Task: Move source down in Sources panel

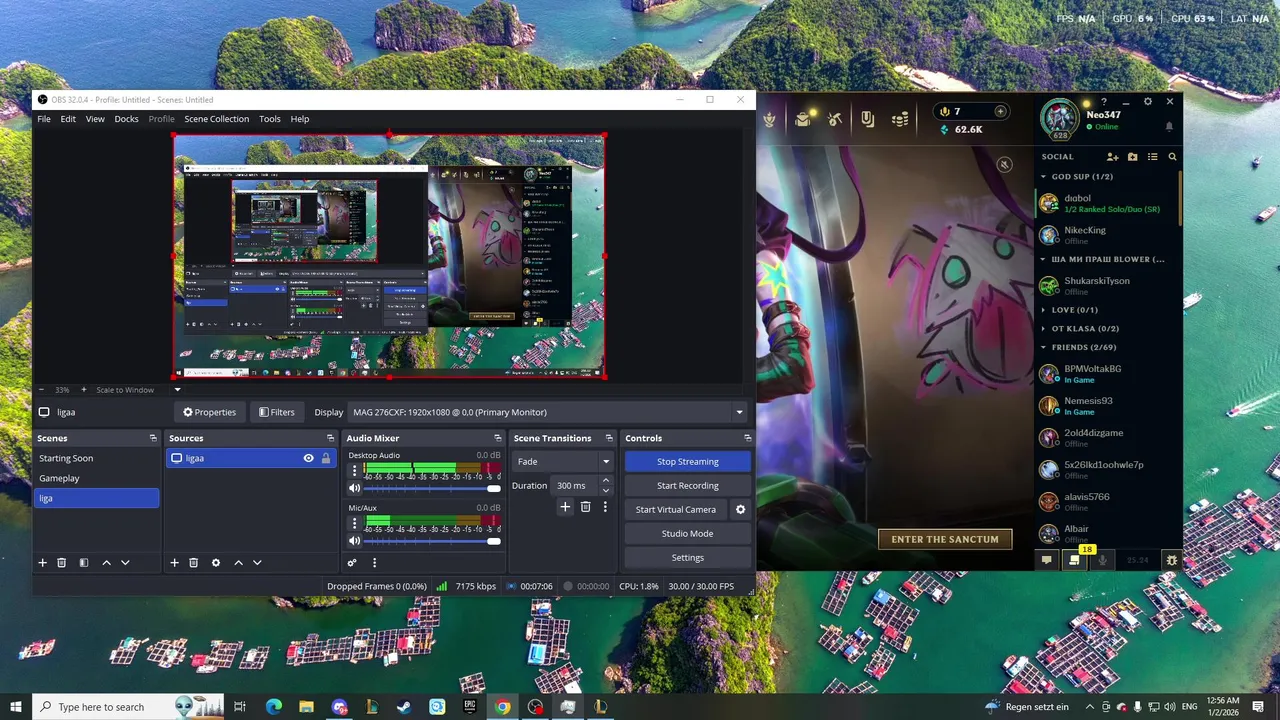Action: pos(257,563)
